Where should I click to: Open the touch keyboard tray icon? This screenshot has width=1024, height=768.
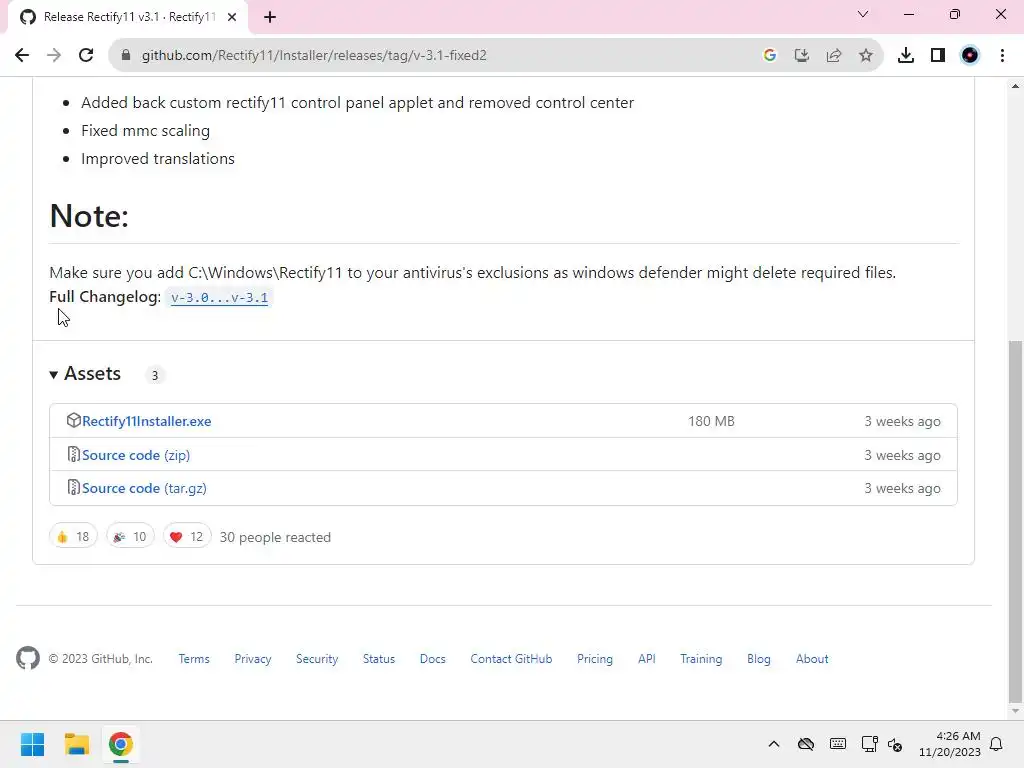pos(838,744)
